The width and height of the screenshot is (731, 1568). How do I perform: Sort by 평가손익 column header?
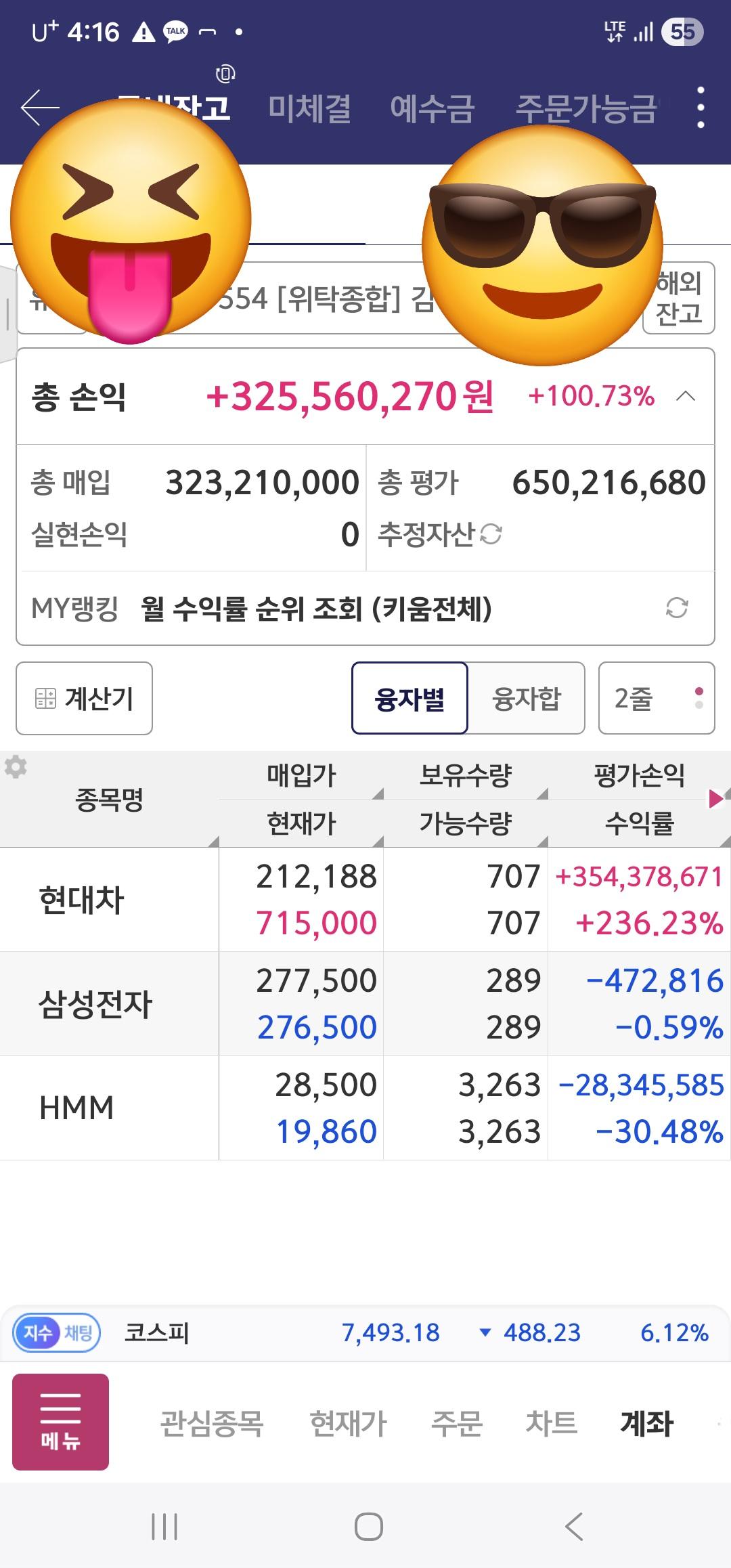639,775
